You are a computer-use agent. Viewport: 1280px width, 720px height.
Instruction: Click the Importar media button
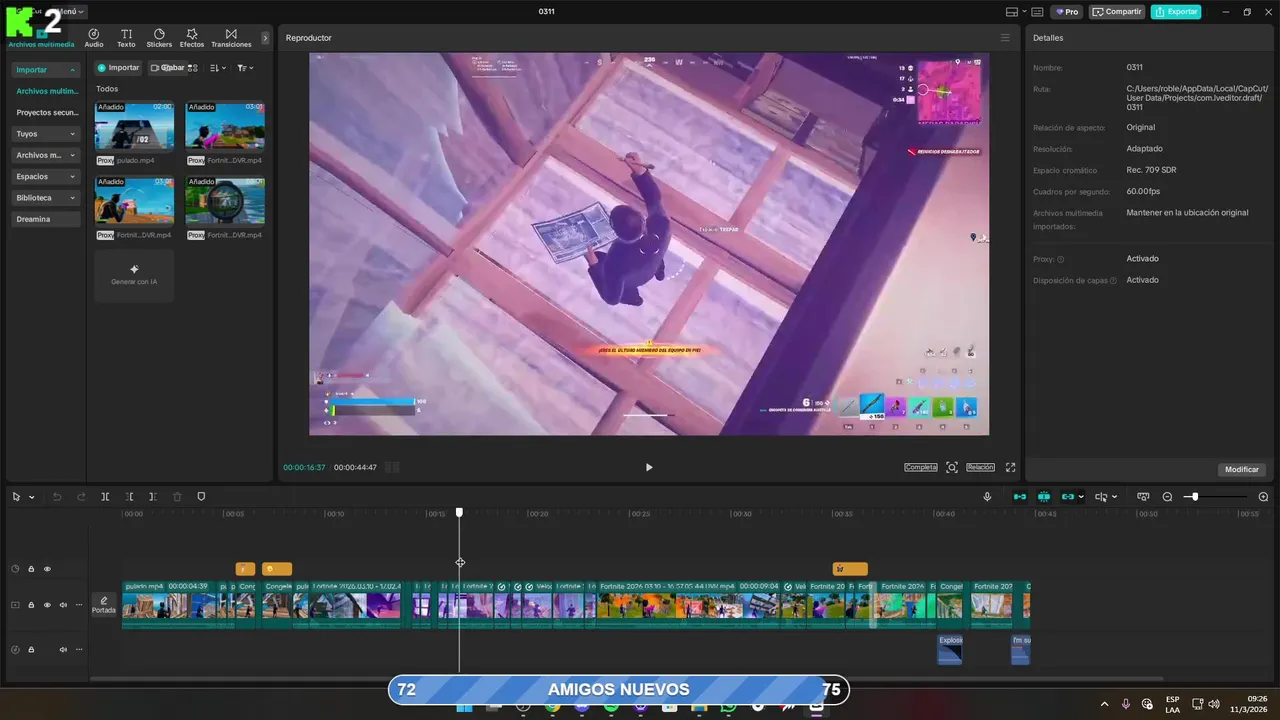coord(118,68)
